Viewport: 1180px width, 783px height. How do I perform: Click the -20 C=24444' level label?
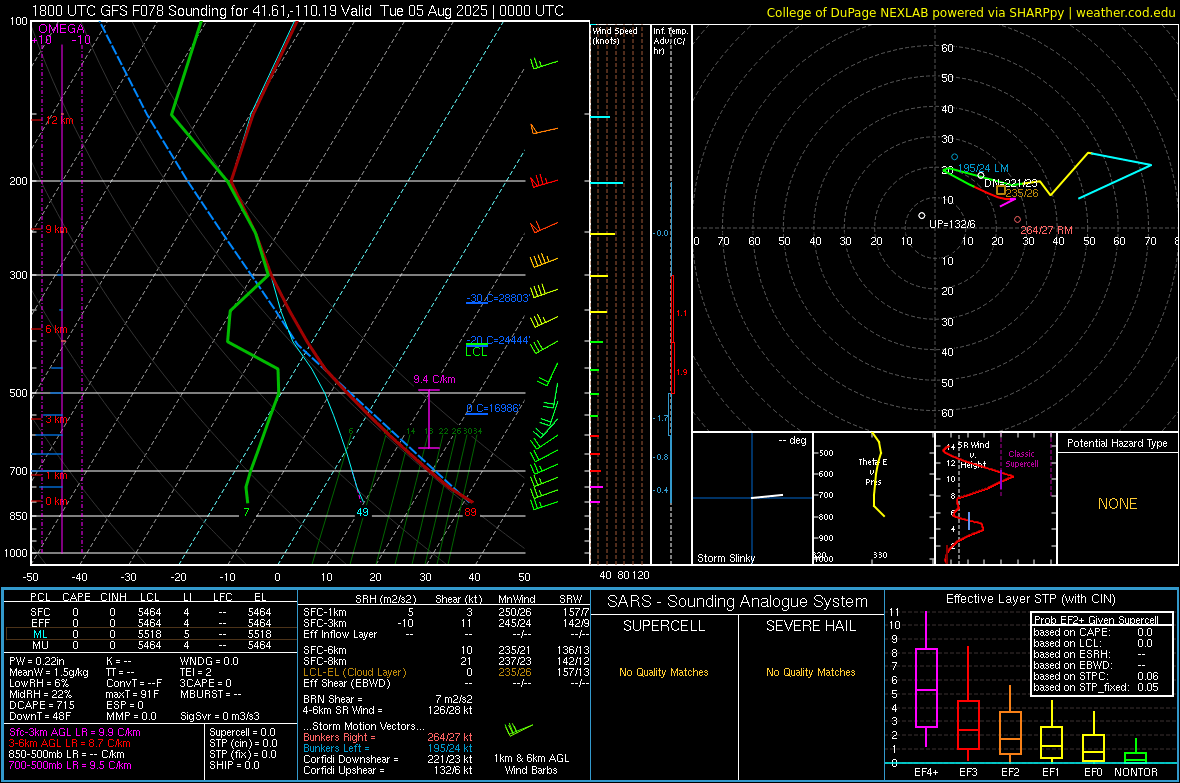(497, 340)
